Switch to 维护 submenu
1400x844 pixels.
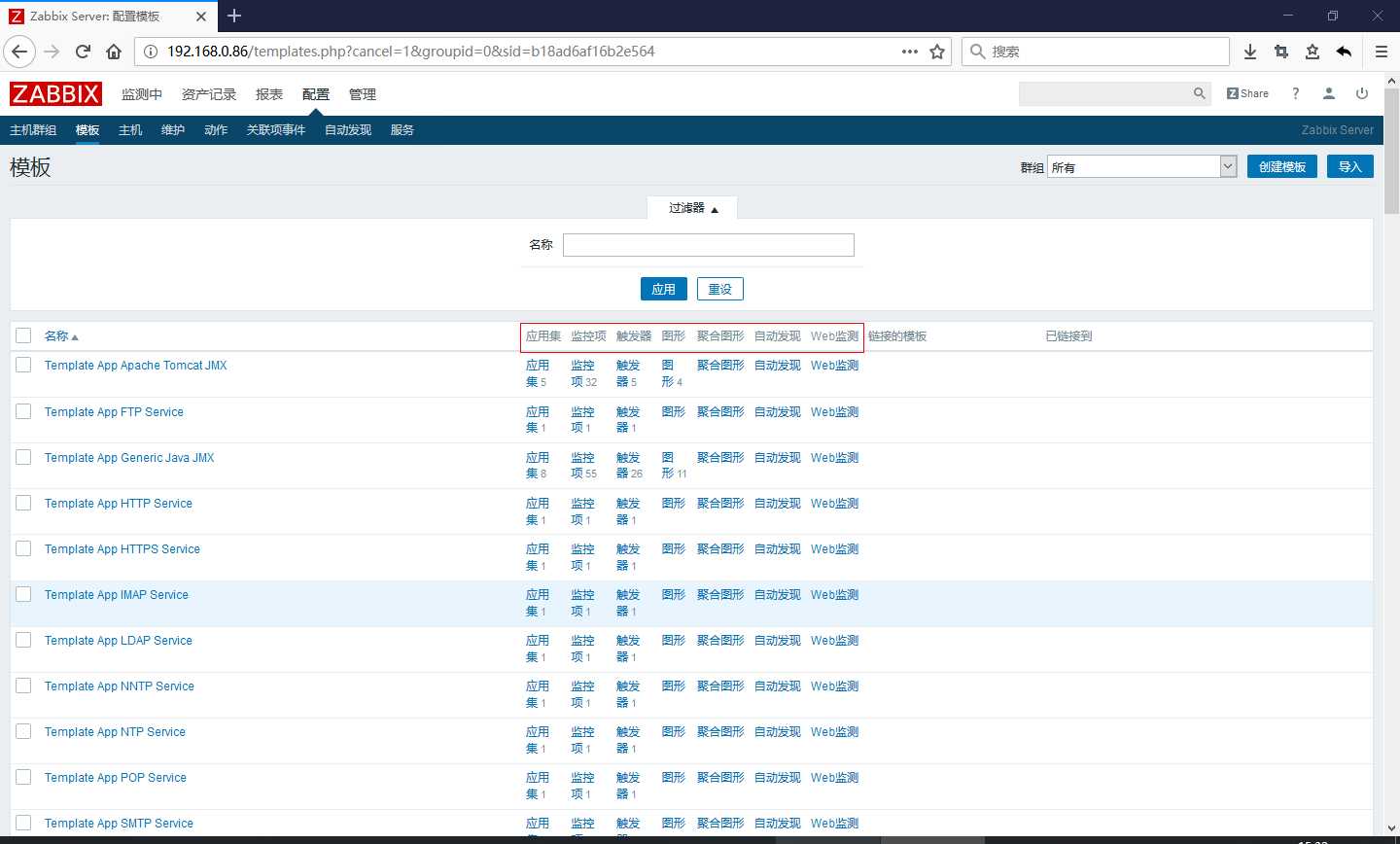[x=173, y=130]
